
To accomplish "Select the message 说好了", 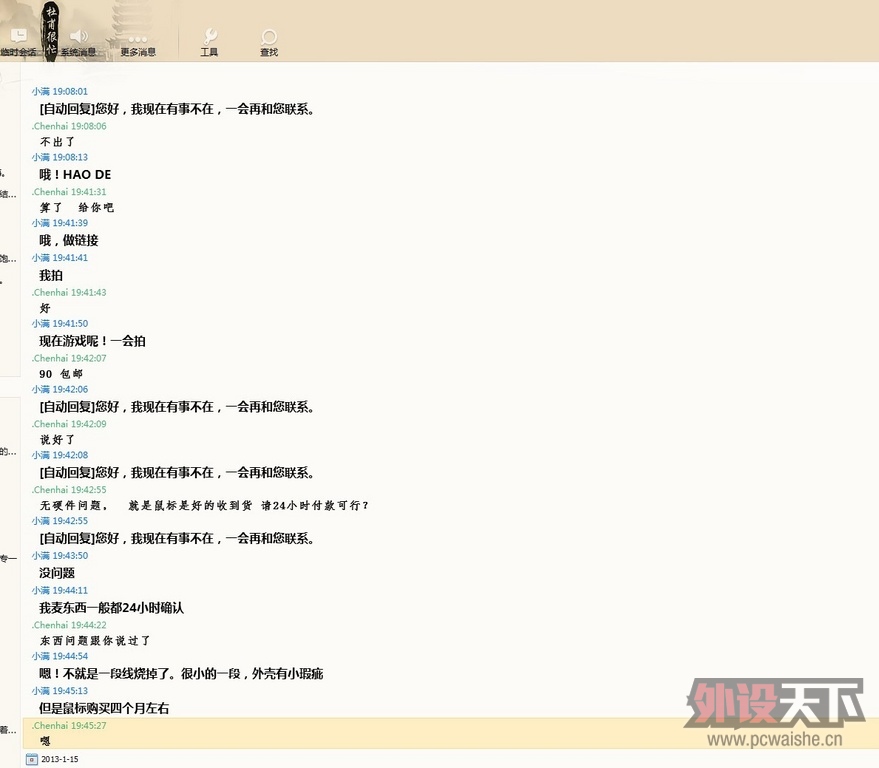I will (57, 439).
